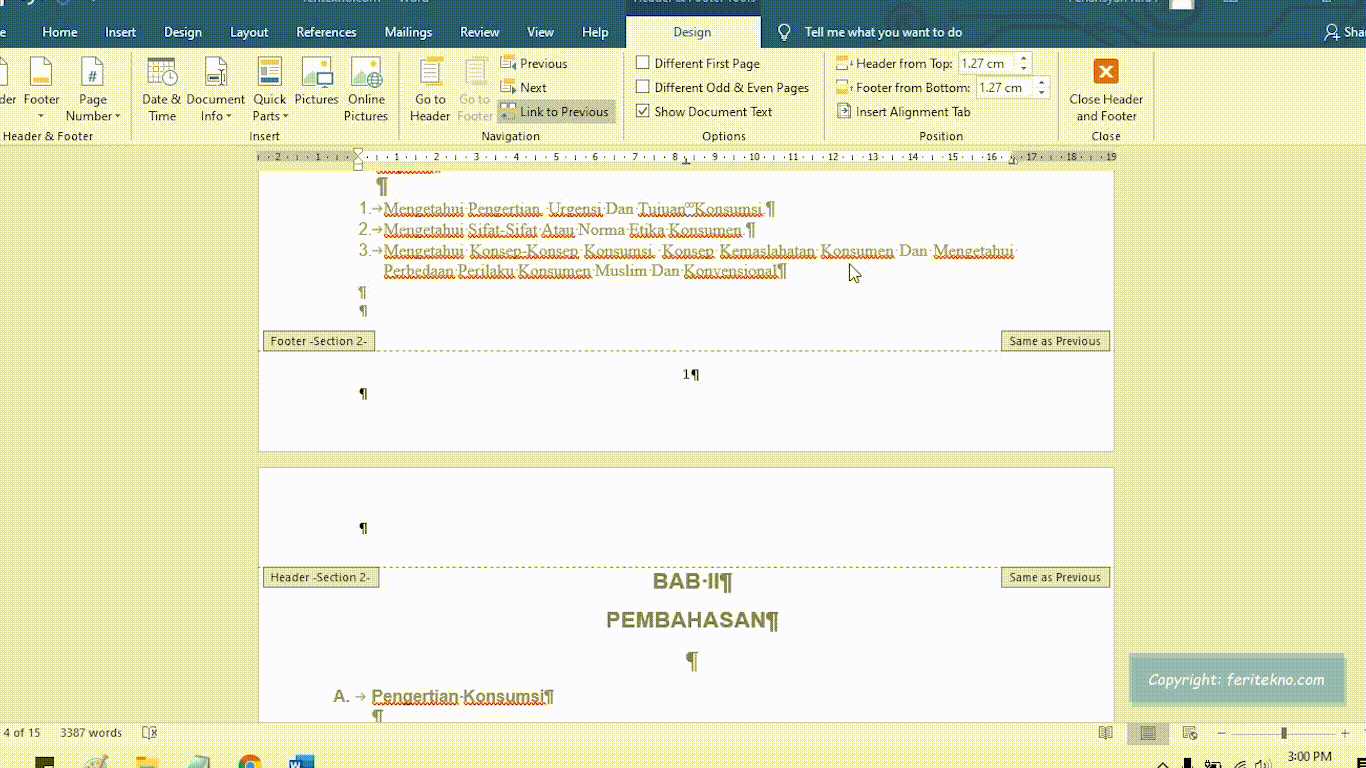The image size is (1366, 768).
Task: Click the Footer -Section 2- tag
Action: pos(318,341)
